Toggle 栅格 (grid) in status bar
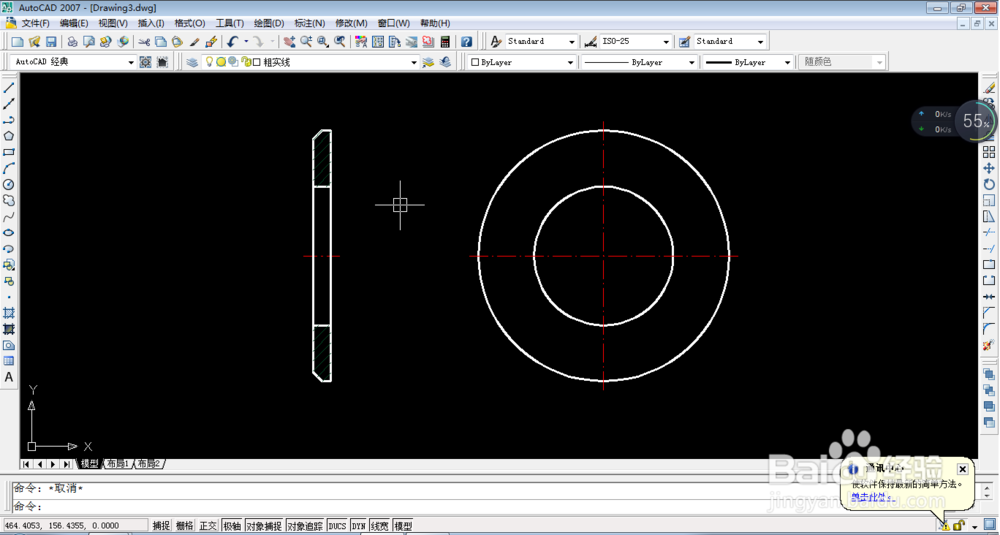This screenshot has width=1000, height=535. pos(185,526)
